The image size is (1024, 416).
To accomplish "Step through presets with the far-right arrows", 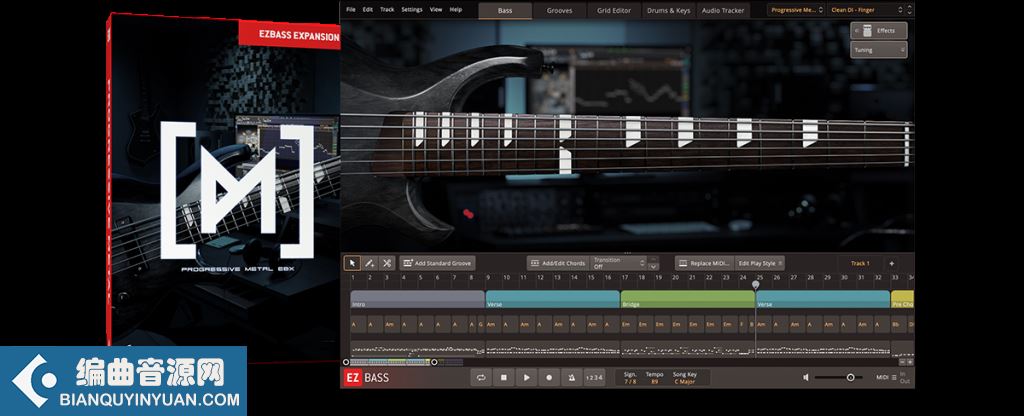I will pyautogui.click(x=910, y=10).
